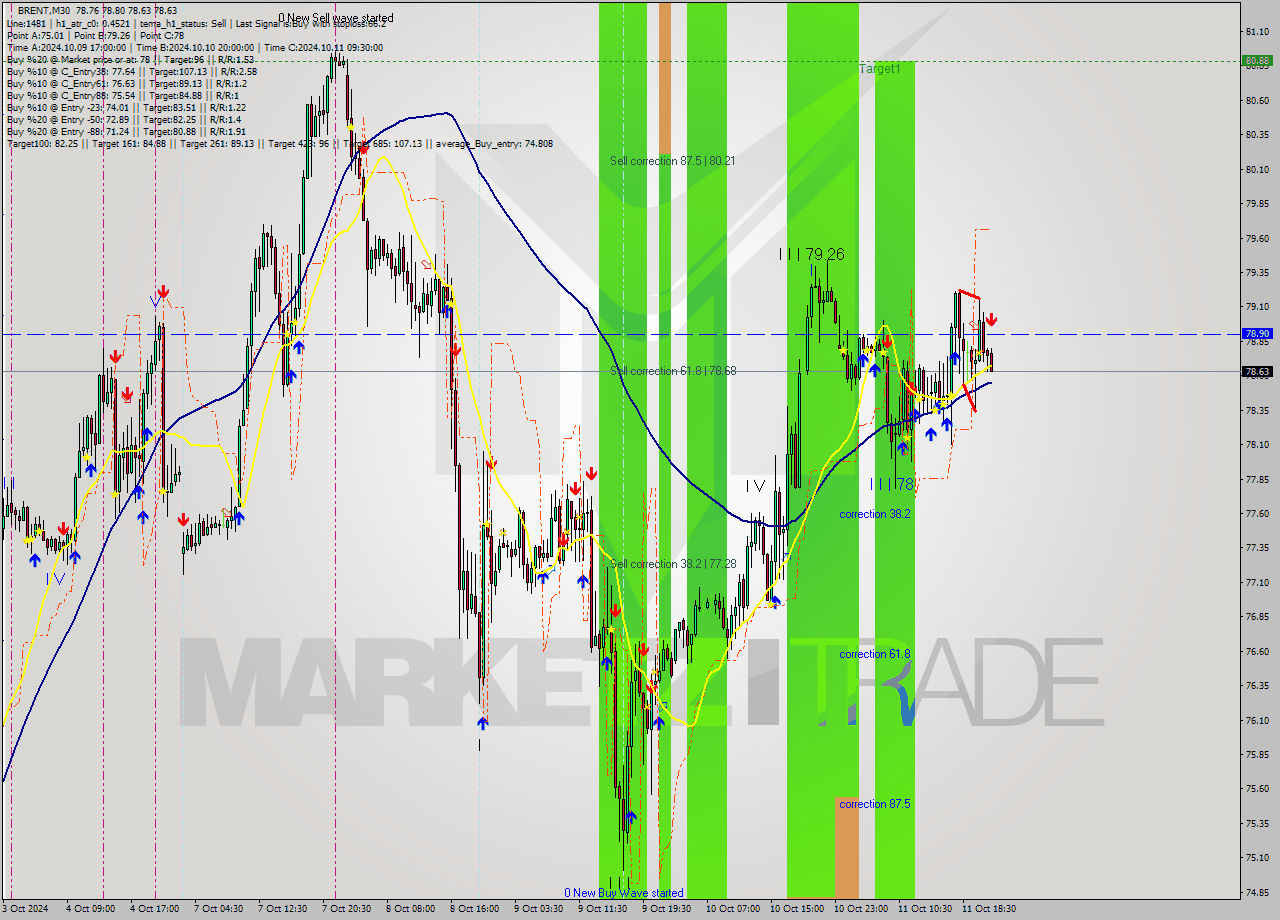Click the blue 'correction 87.5' label
The width and height of the screenshot is (1280, 920).
875,804
